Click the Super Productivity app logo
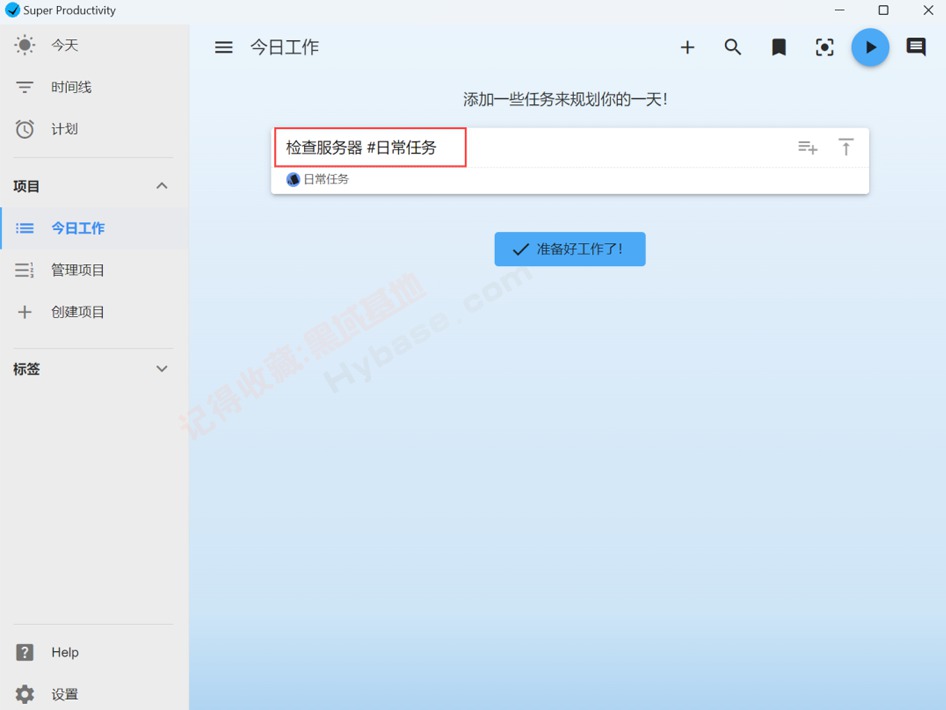The image size is (946, 710). click(x=13, y=10)
